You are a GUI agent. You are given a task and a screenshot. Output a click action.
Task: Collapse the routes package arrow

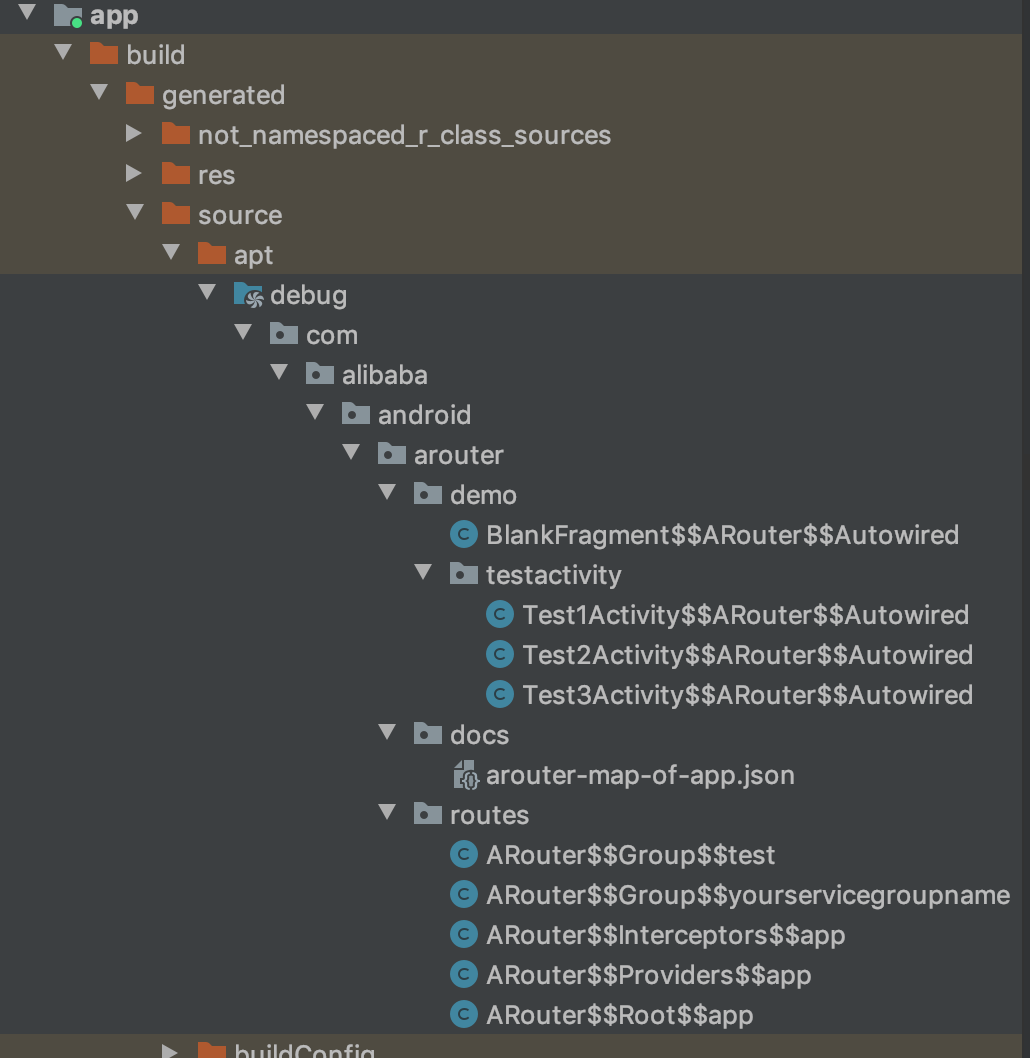tap(387, 812)
